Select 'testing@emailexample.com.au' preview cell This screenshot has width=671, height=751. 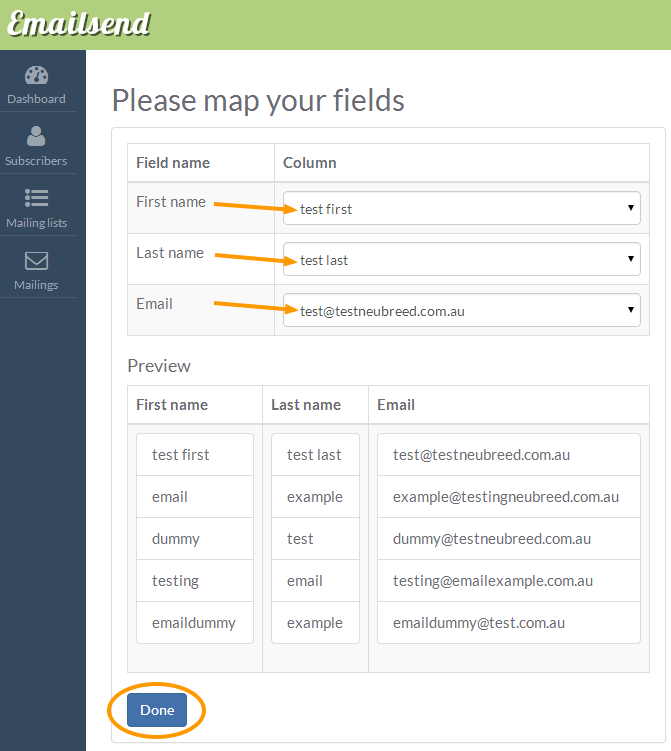point(509,581)
